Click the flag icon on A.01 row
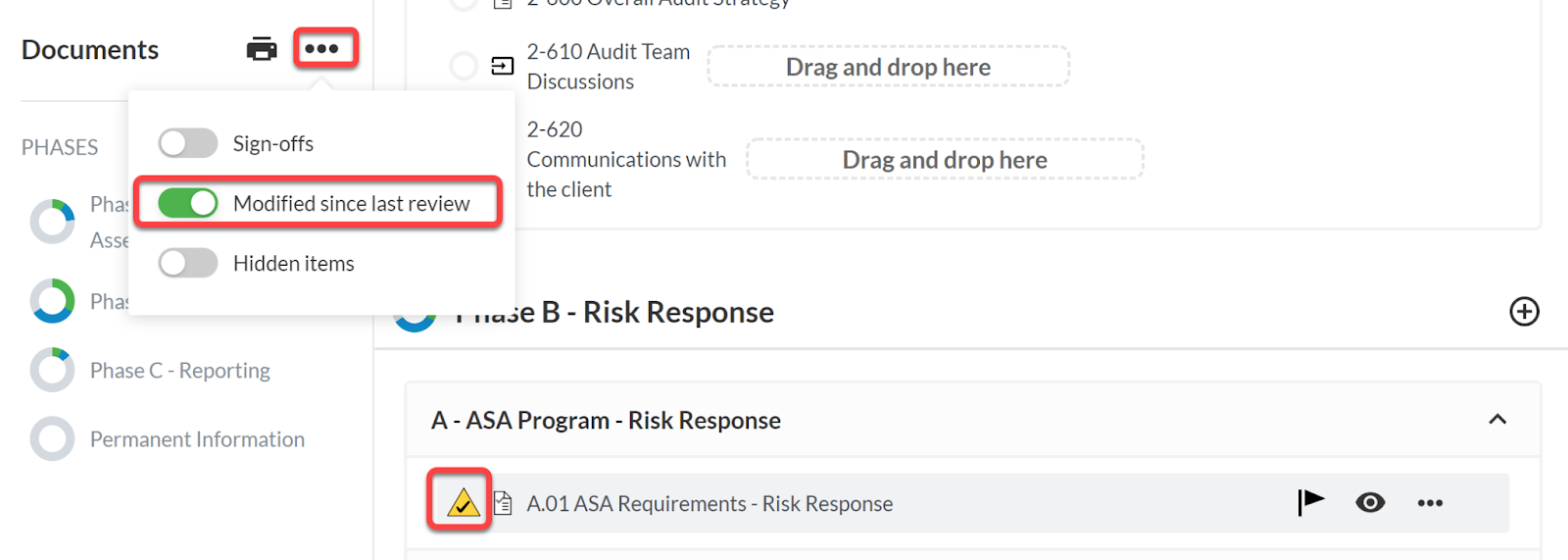This screenshot has height=560, width=1568. [x=1310, y=502]
